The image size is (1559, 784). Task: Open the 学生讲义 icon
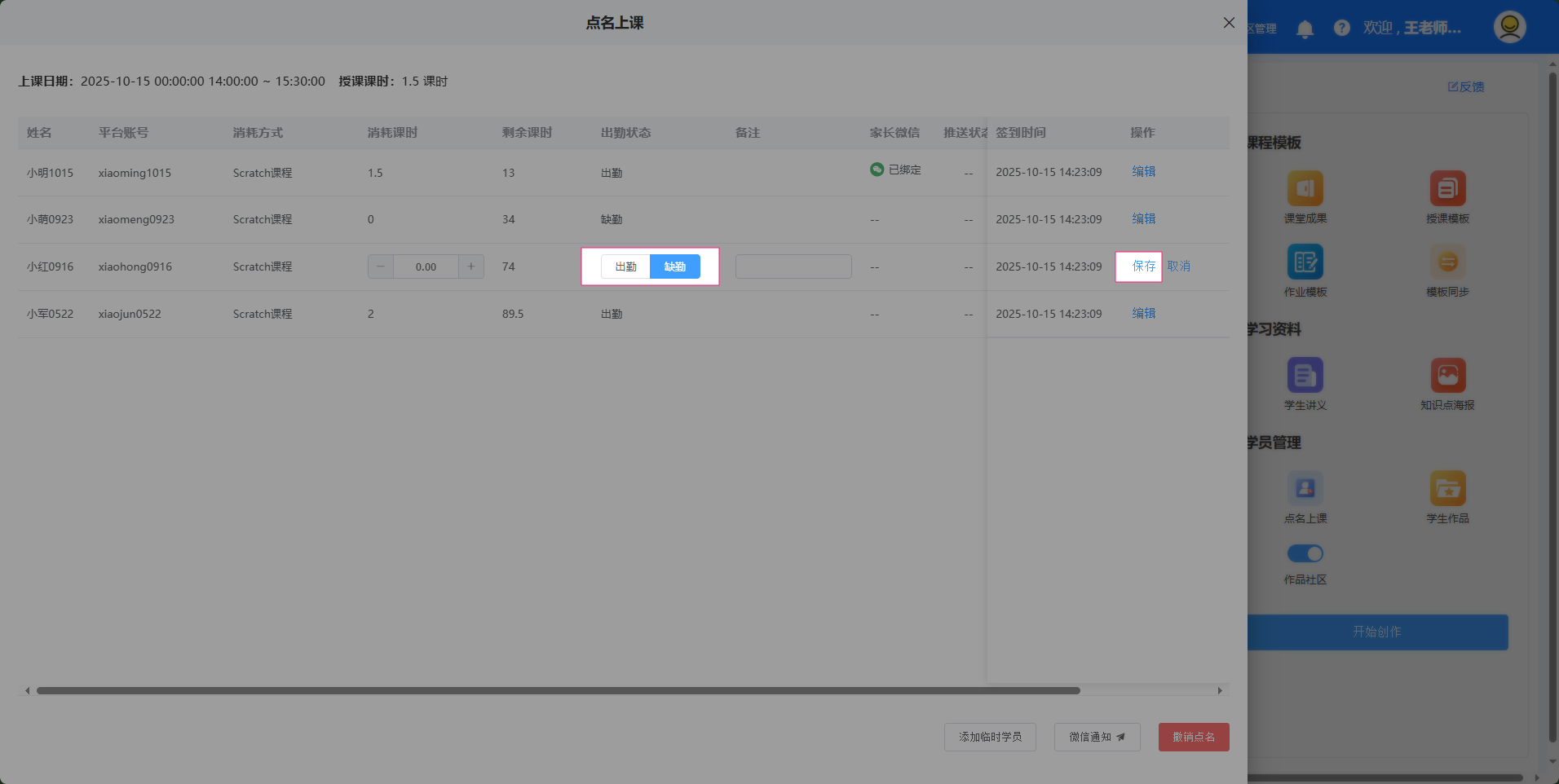pos(1305,376)
